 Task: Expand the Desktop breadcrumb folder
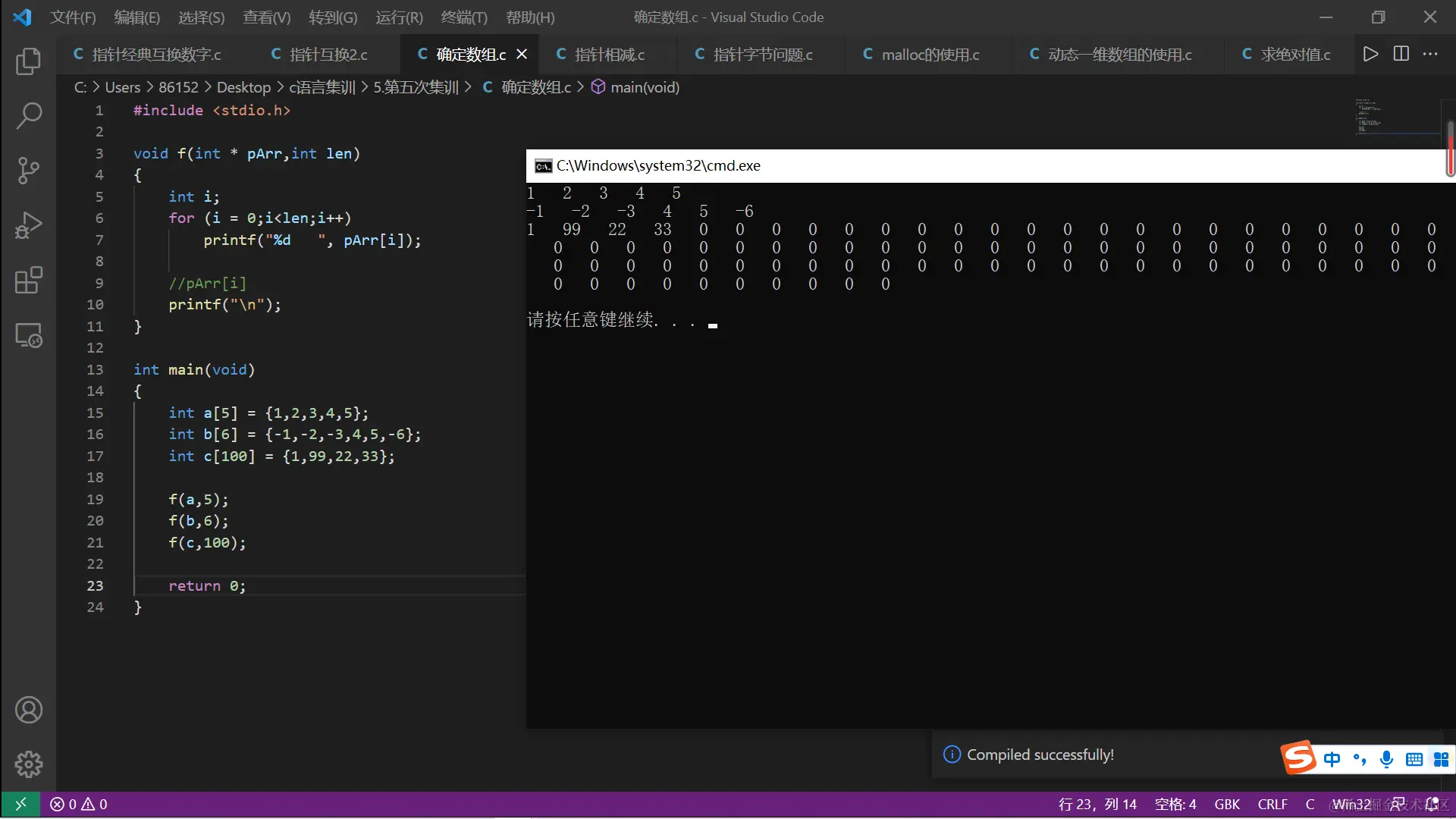(x=243, y=87)
